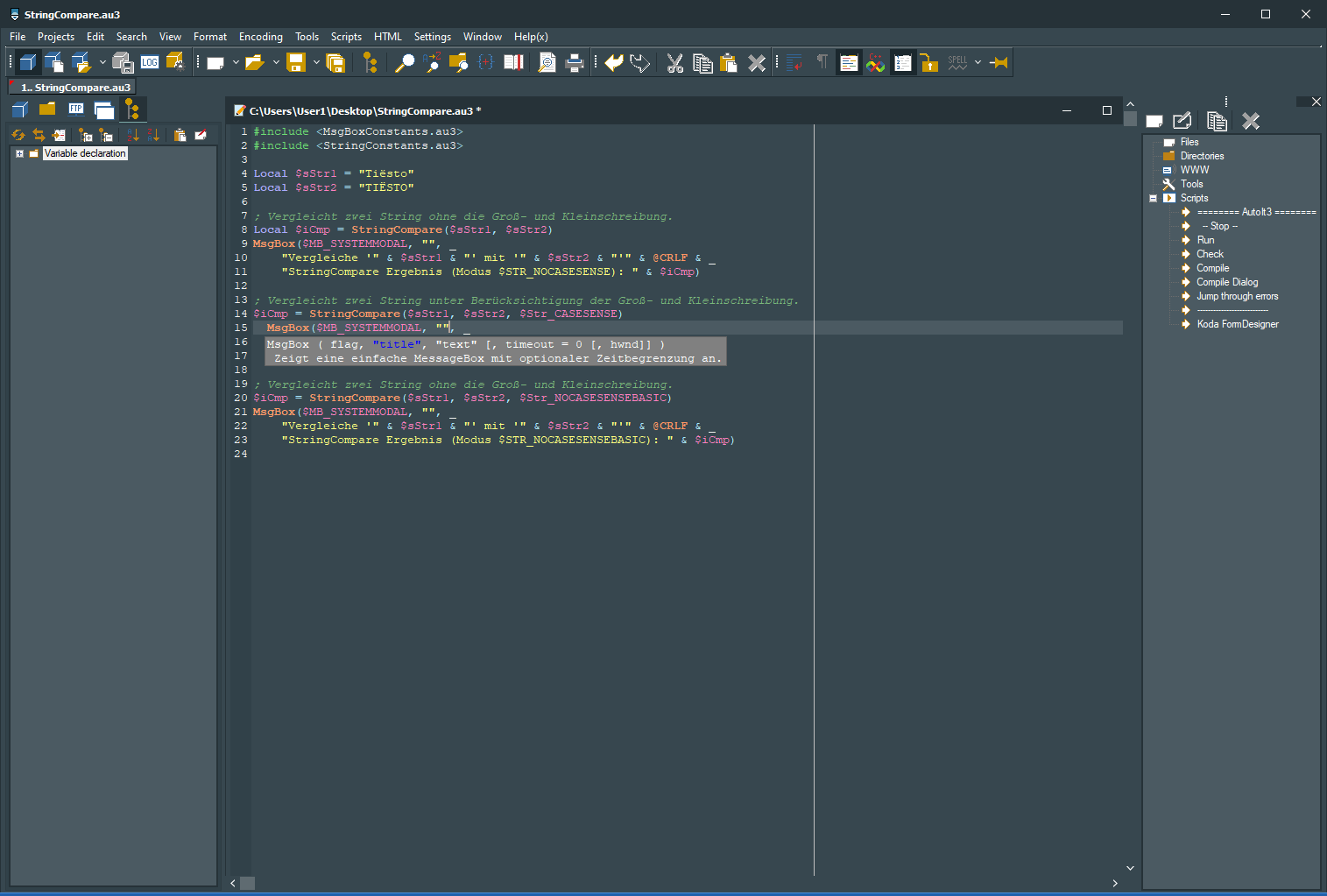Open the Encoding menu
This screenshot has width=1327, height=896.
coord(260,37)
